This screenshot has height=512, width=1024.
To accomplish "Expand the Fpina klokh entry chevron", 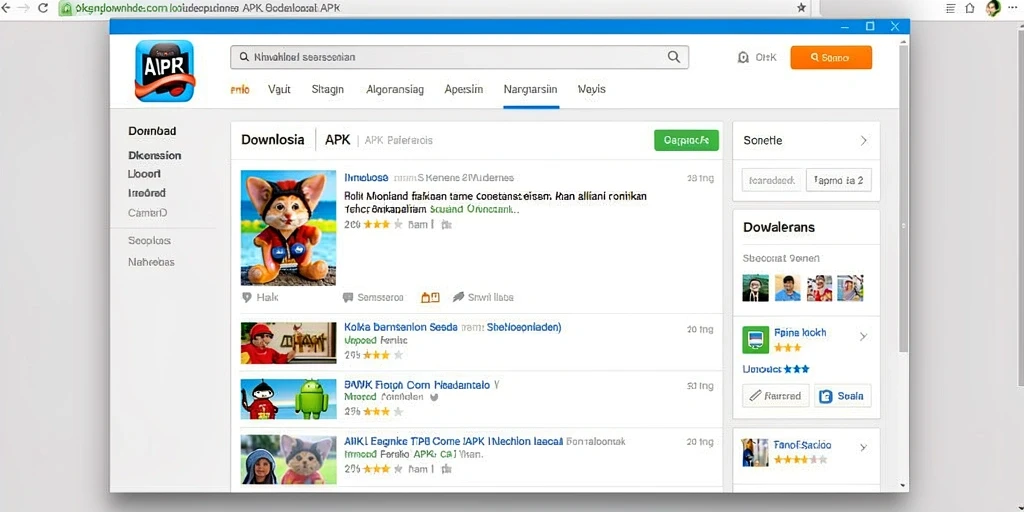I will [863, 336].
